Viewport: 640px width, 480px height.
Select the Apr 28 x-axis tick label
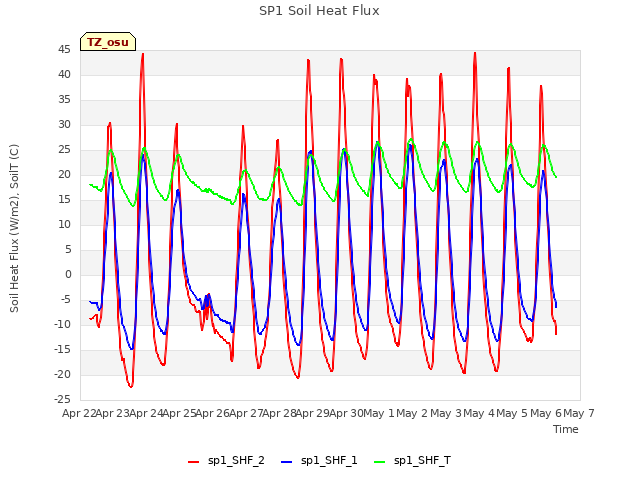pos(279,413)
